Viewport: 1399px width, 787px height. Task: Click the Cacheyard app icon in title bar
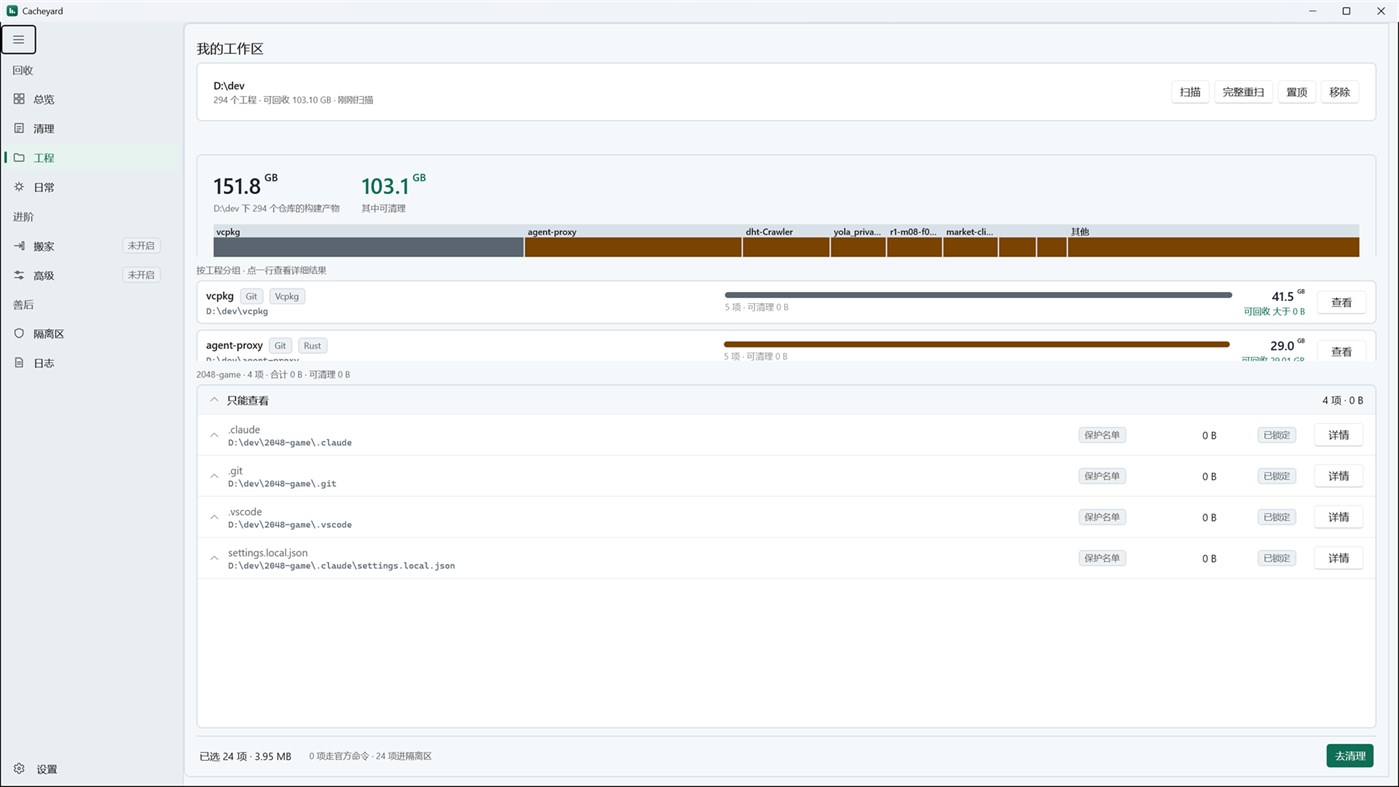point(12,11)
